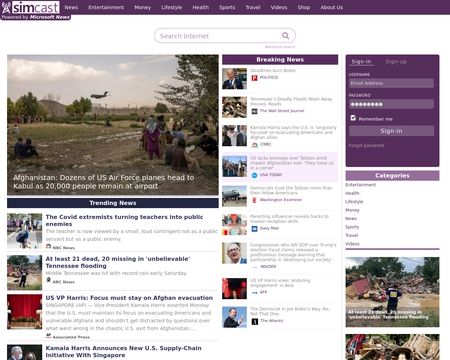This screenshot has width=450, height=360.
Task: Open the Entertainment category link
Action: tap(361, 185)
